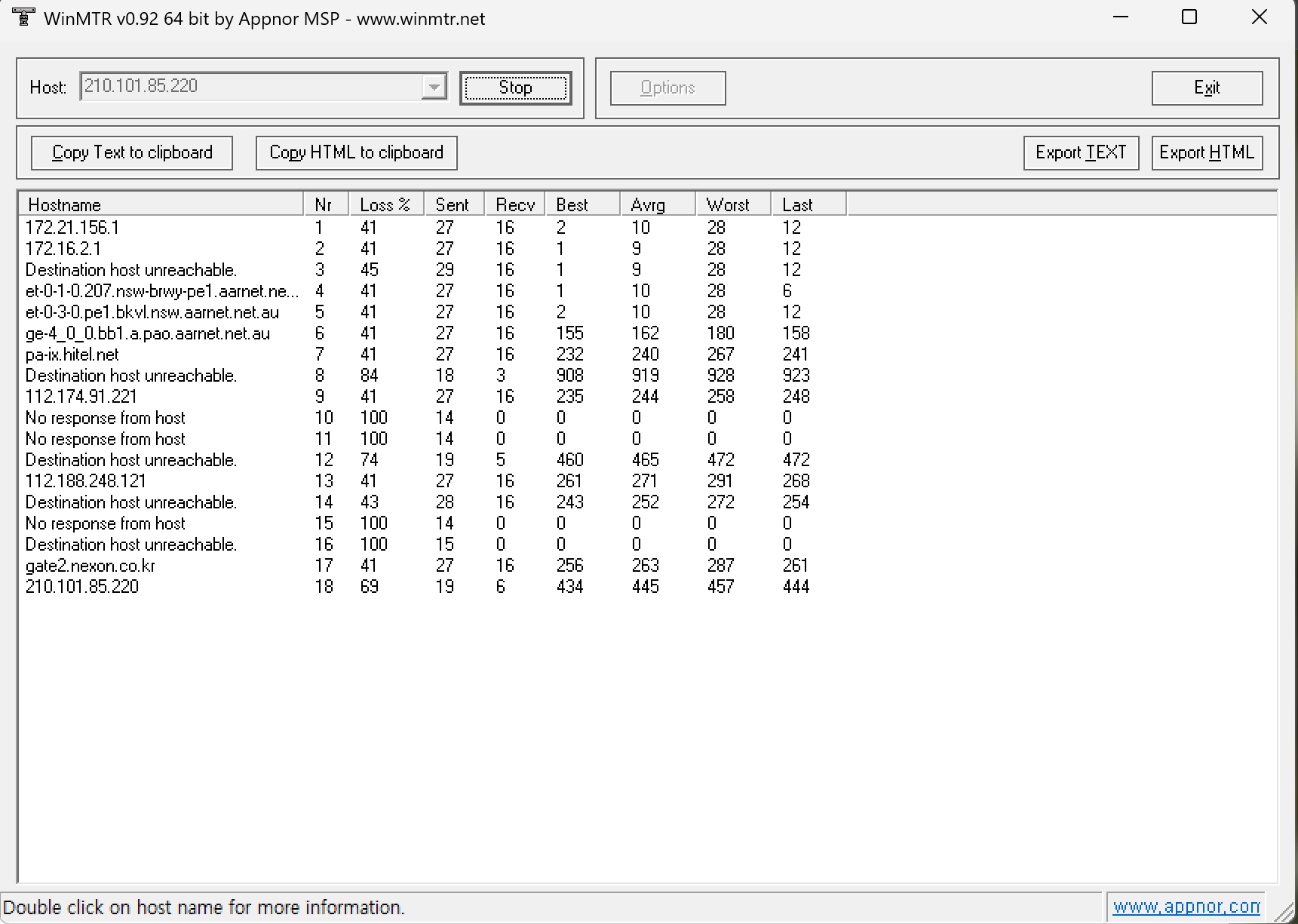Export results as TEXT

1081,153
